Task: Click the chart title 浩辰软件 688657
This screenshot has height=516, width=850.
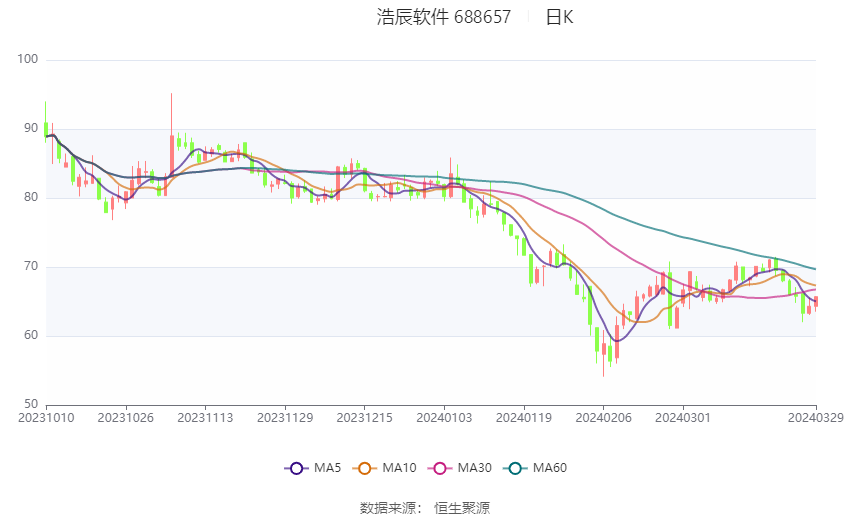Action: [x=443, y=17]
